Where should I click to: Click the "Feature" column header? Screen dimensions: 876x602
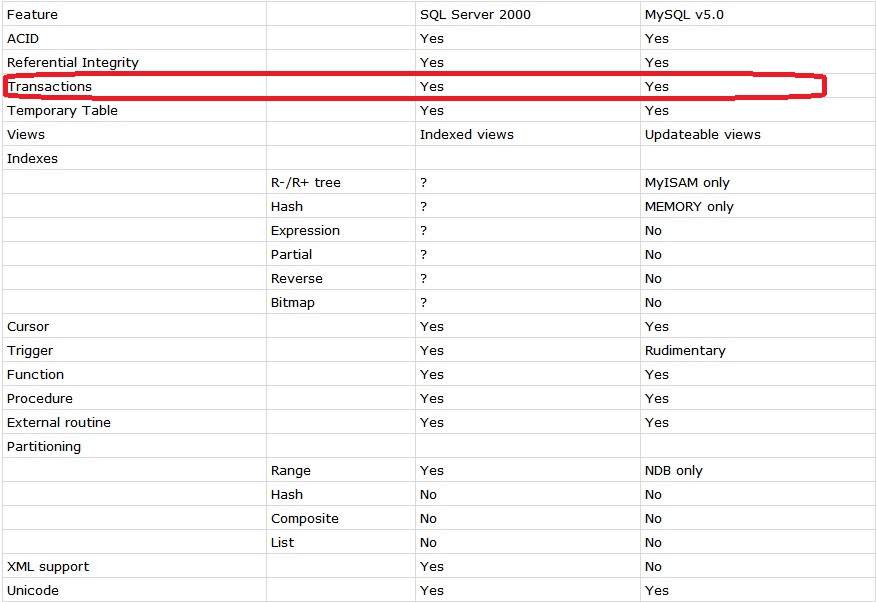pos(32,15)
